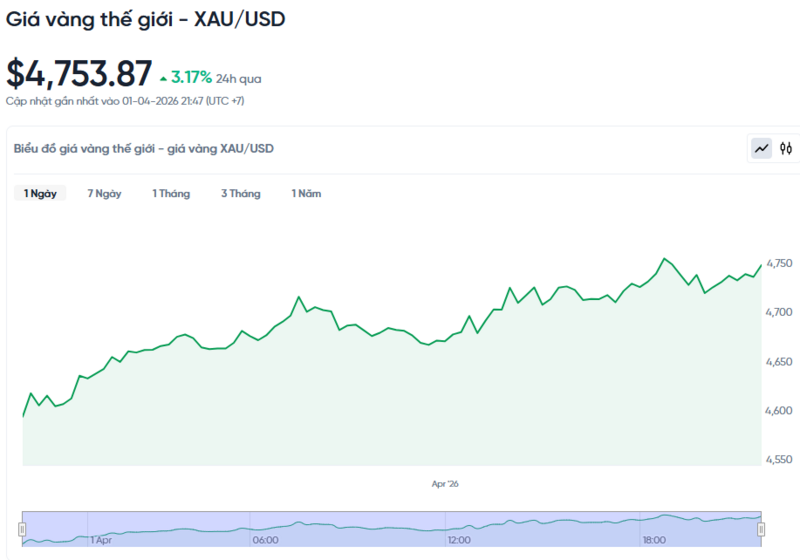800x560 pixels.
Task: Select the 1 Ngày time range
Action: pos(40,193)
